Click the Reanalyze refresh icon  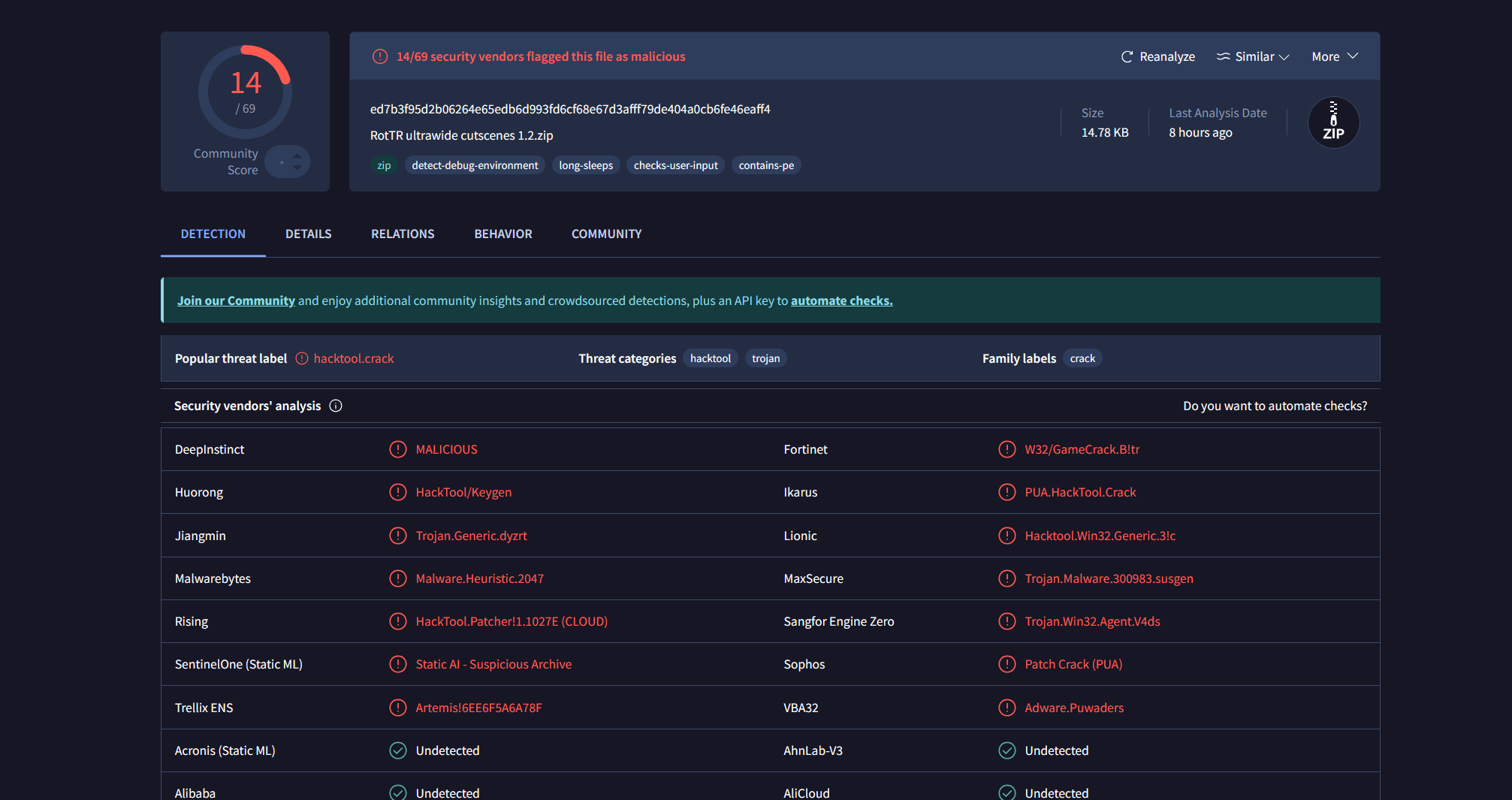point(1127,57)
